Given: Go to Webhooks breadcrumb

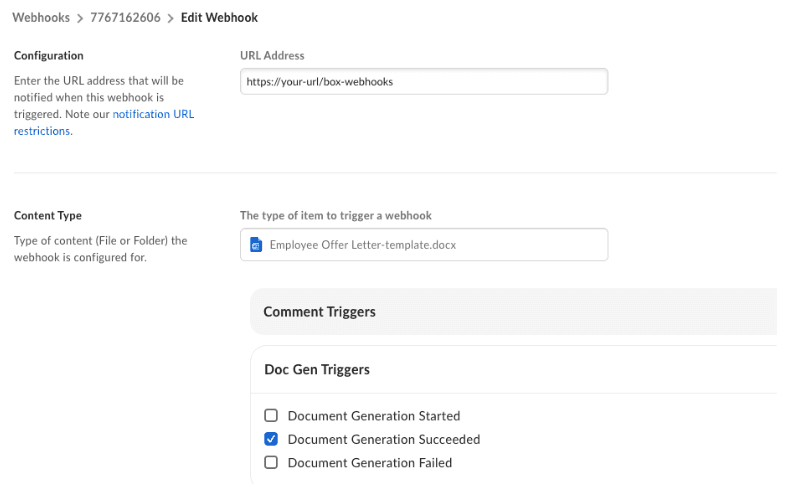Looking at the screenshot, I should (x=41, y=18).
